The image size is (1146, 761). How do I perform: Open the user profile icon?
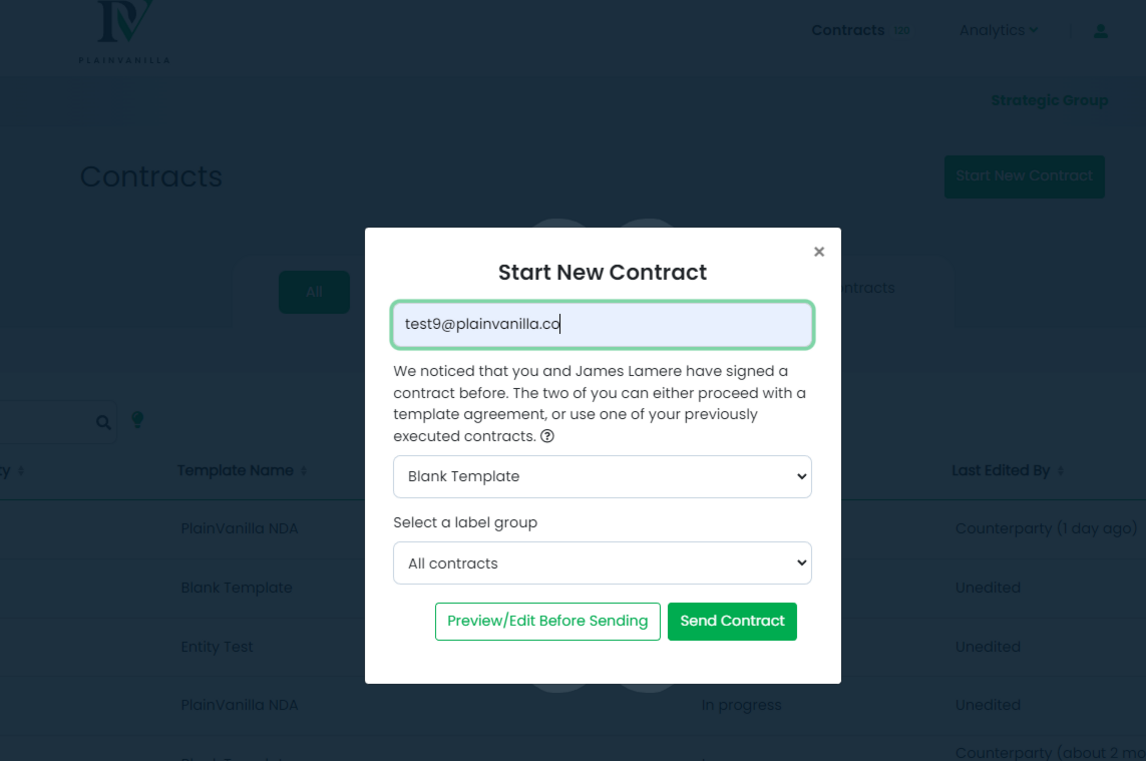[x=1100, y=31]
